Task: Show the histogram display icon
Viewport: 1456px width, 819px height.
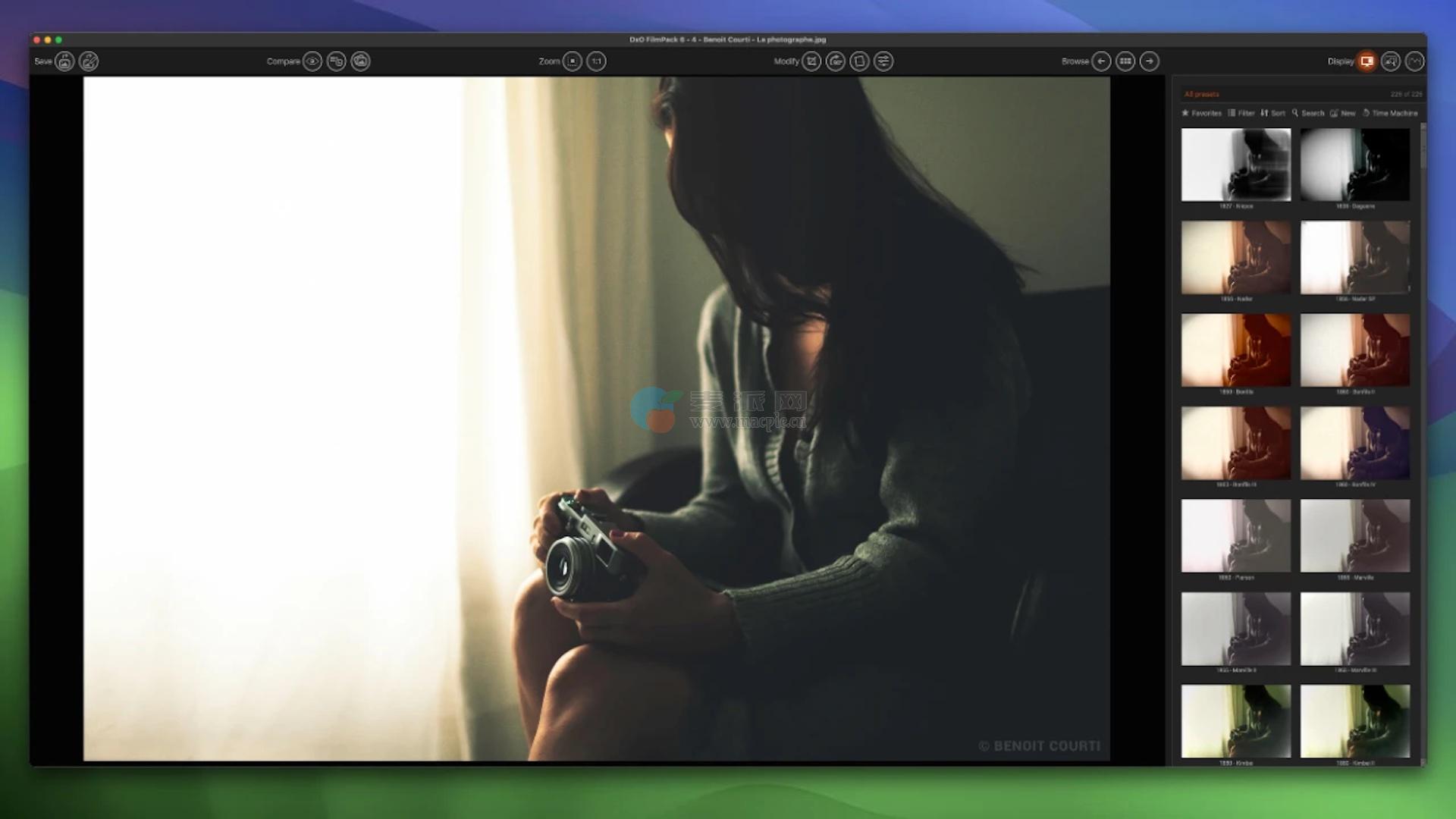Action: coord(1415,61)
